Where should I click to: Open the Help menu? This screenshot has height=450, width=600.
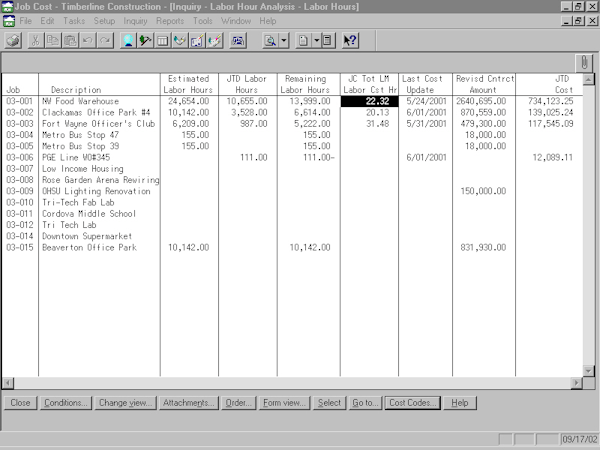click(268, 21)
